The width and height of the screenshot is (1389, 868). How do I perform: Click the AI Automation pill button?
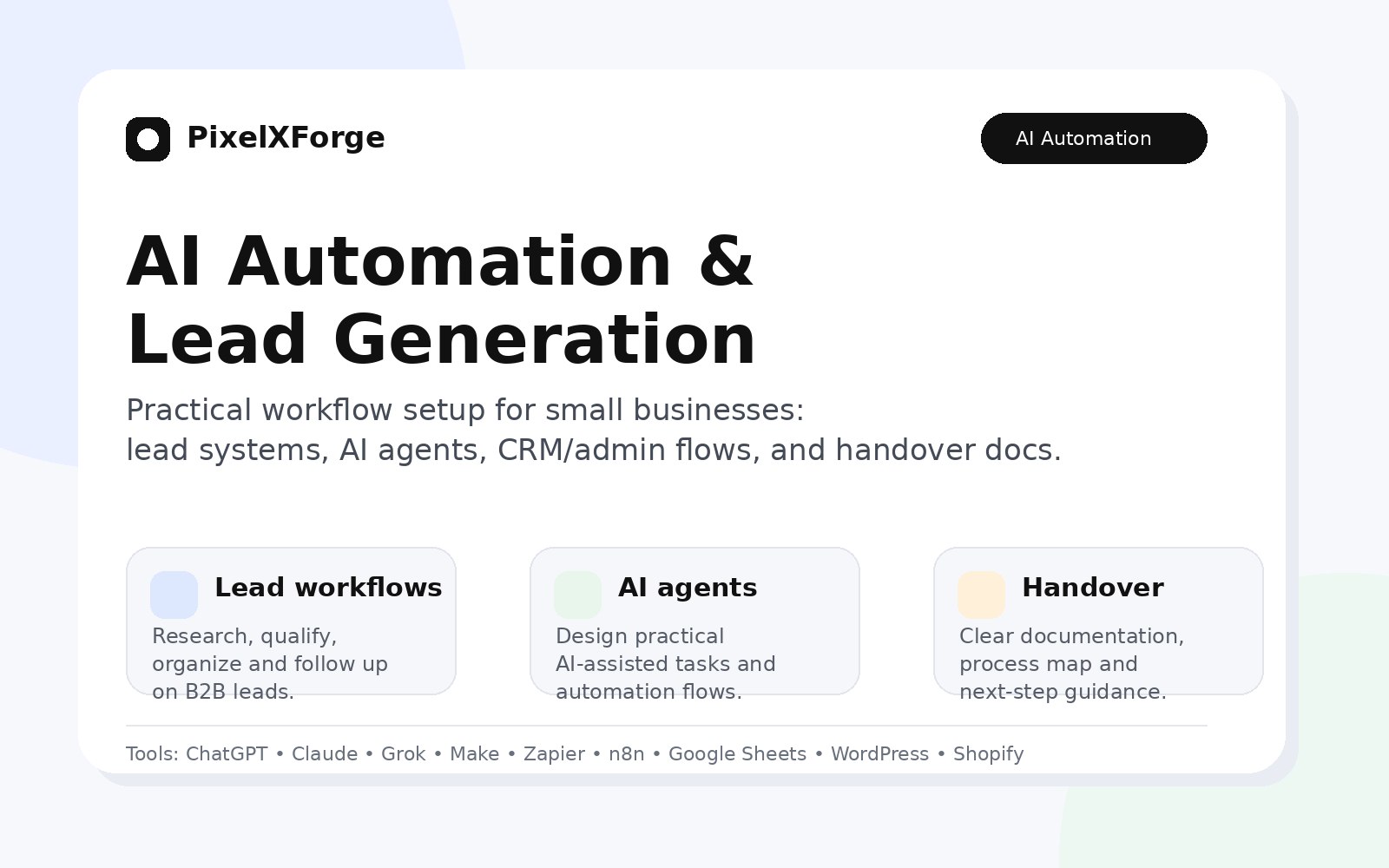[x=1094, y=138]
